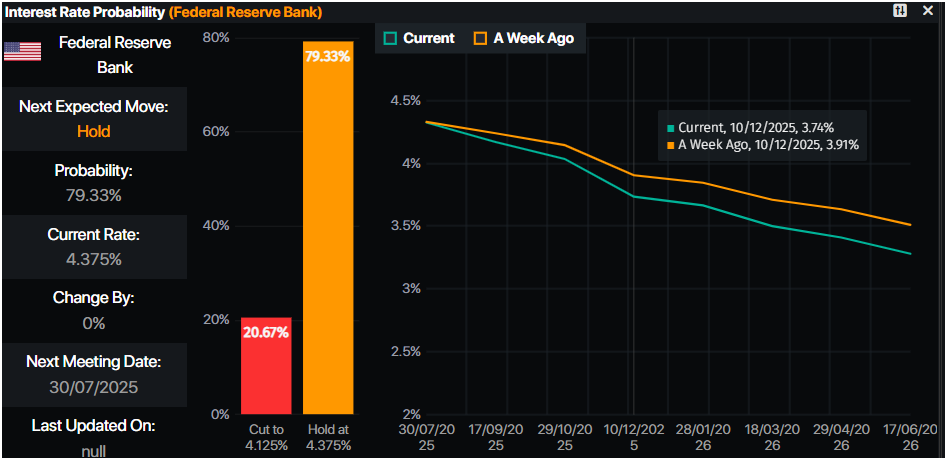947x460 pixels.
Task: Click the Cut to 4.125% axis label
Action: click(266, 436)
